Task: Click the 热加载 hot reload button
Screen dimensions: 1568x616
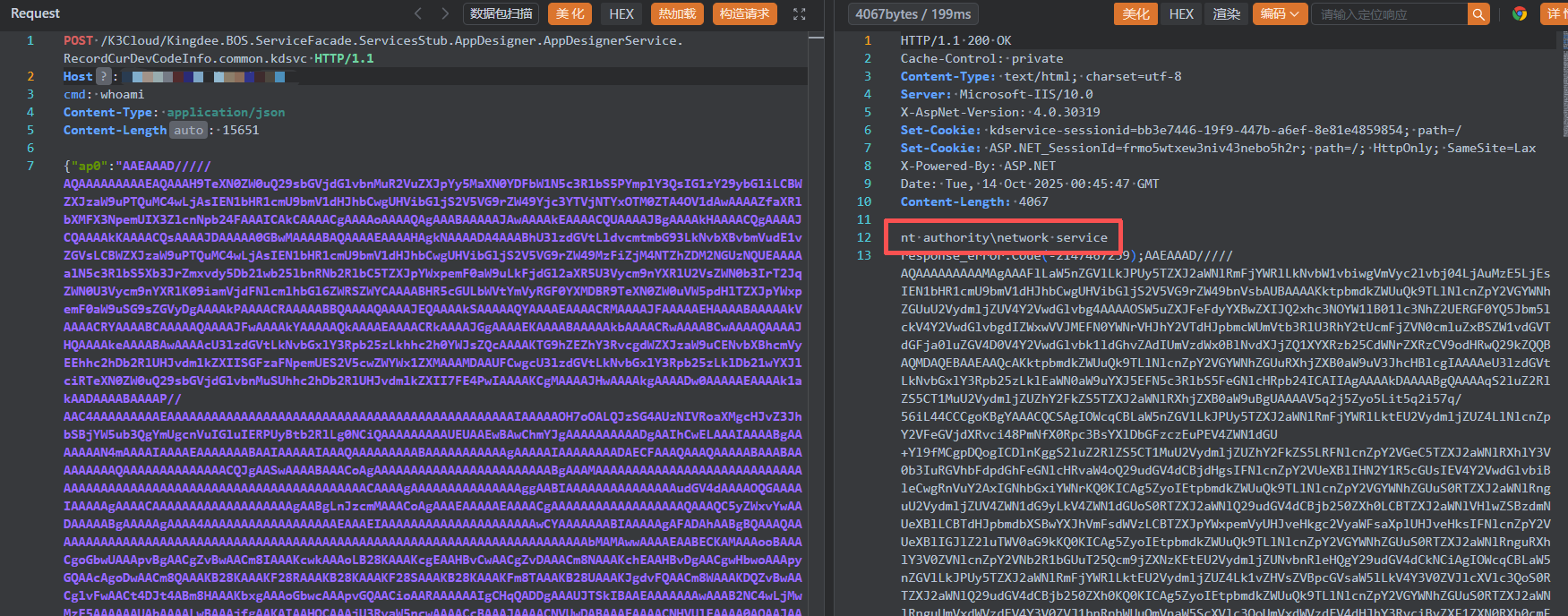Action: click(677, 13)
